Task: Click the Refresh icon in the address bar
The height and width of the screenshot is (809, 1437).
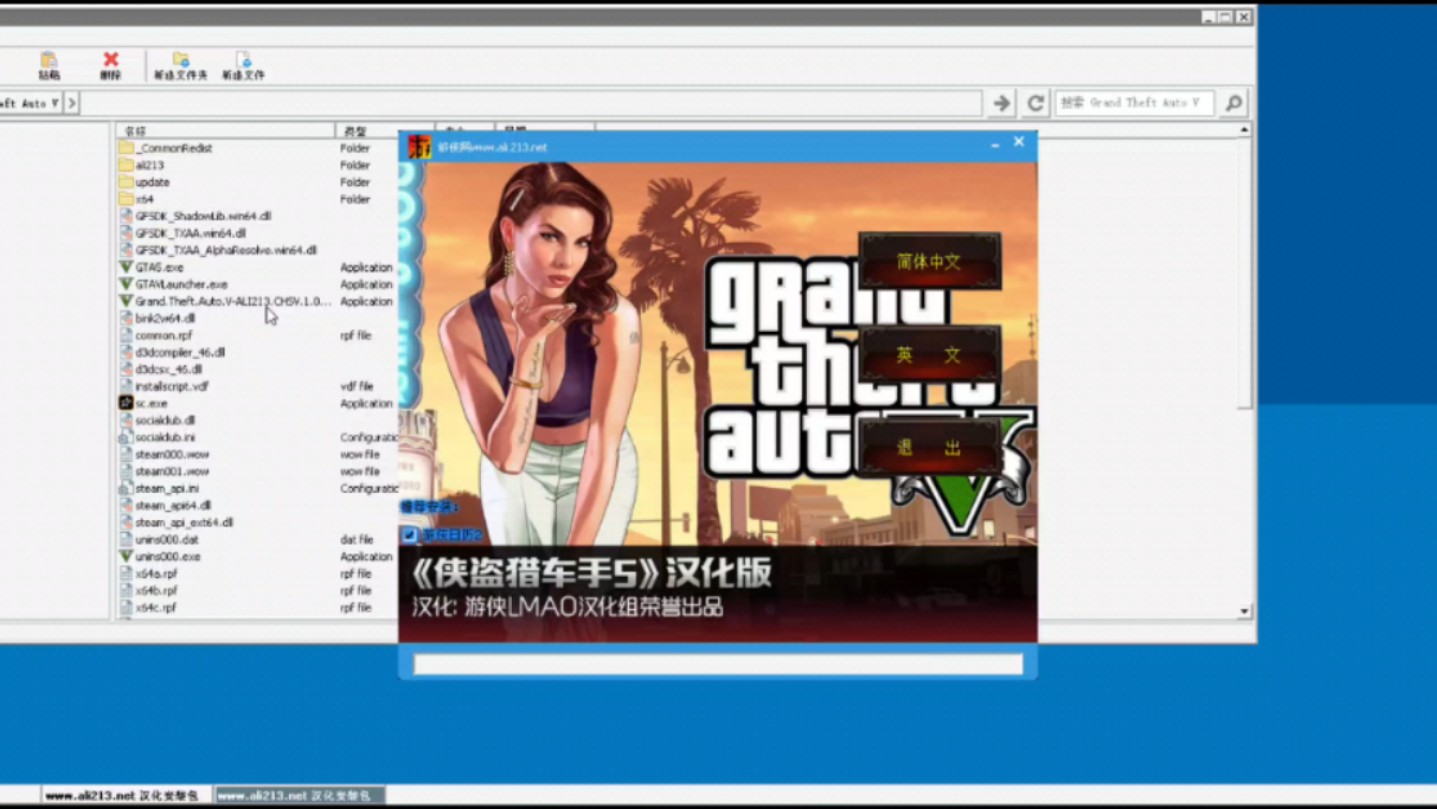Action: (x=1036, y=103)
